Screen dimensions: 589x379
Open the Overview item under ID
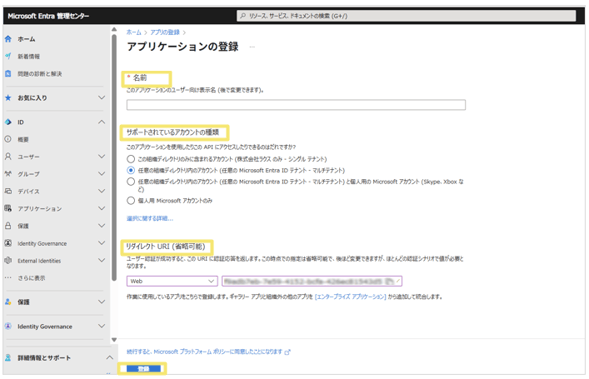coord(23,139)
